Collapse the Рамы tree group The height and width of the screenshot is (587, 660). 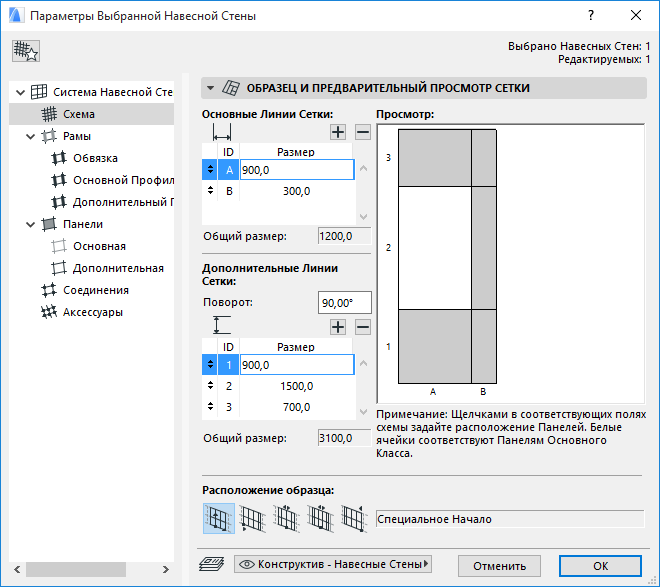30,136
